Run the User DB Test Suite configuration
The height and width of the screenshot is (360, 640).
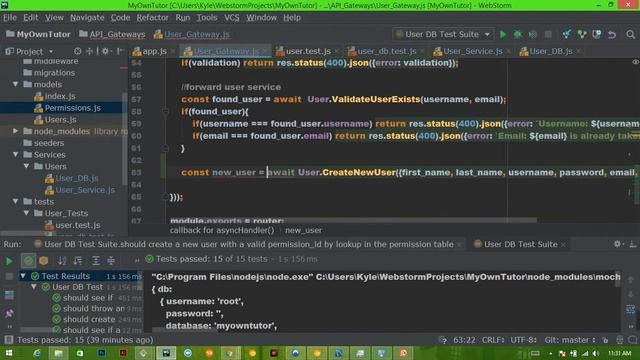[503, 35]
